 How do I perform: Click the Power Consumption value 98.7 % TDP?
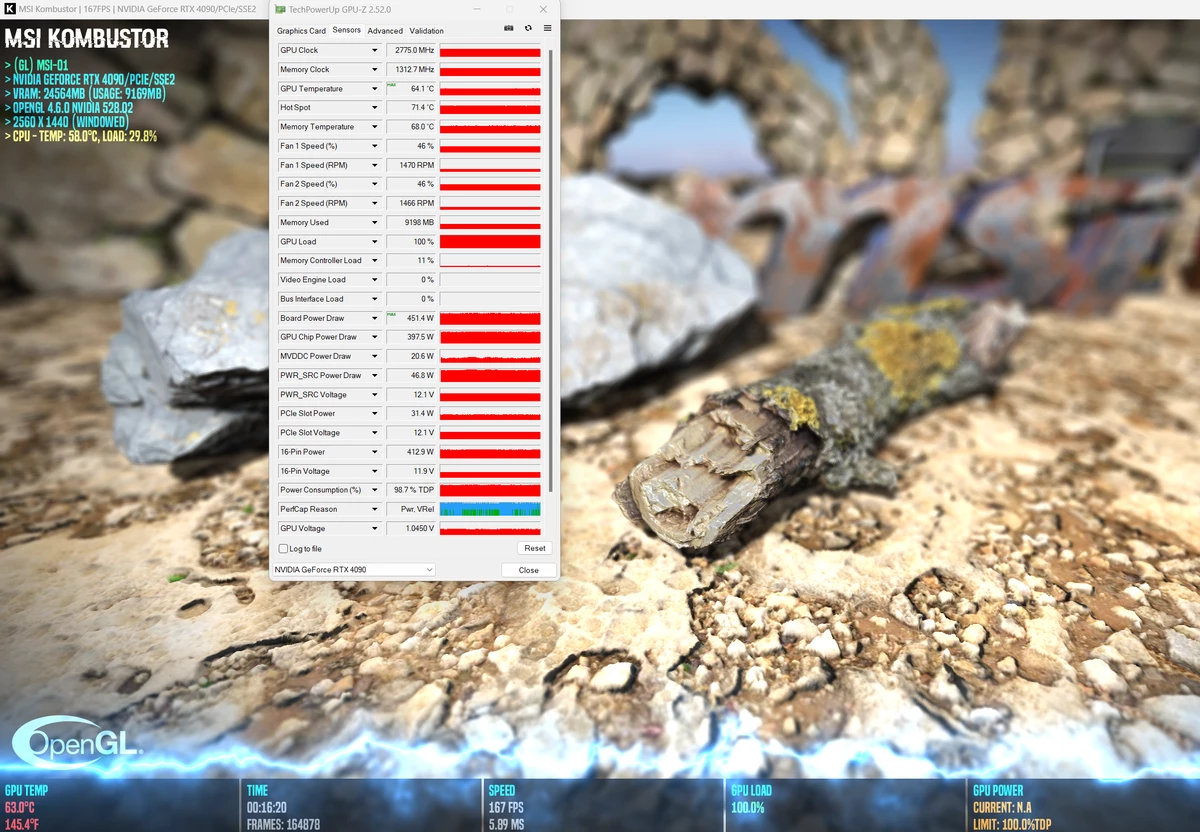tap(411, 490)
